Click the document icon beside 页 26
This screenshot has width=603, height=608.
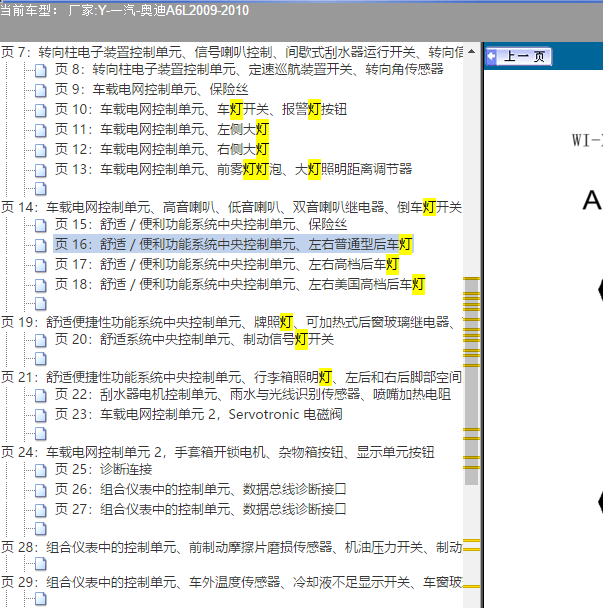tap(40, 491)
